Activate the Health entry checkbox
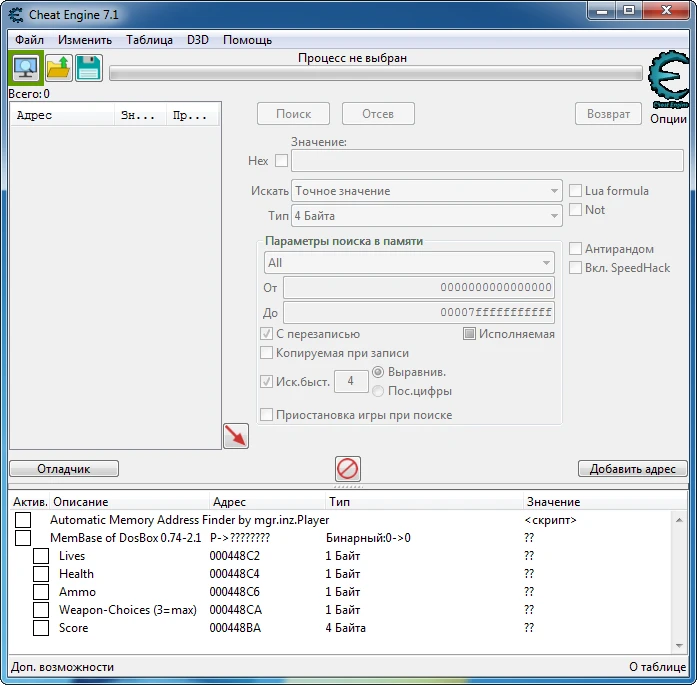Viewport: 697px width, 685px height. click(x=41, y=574)
